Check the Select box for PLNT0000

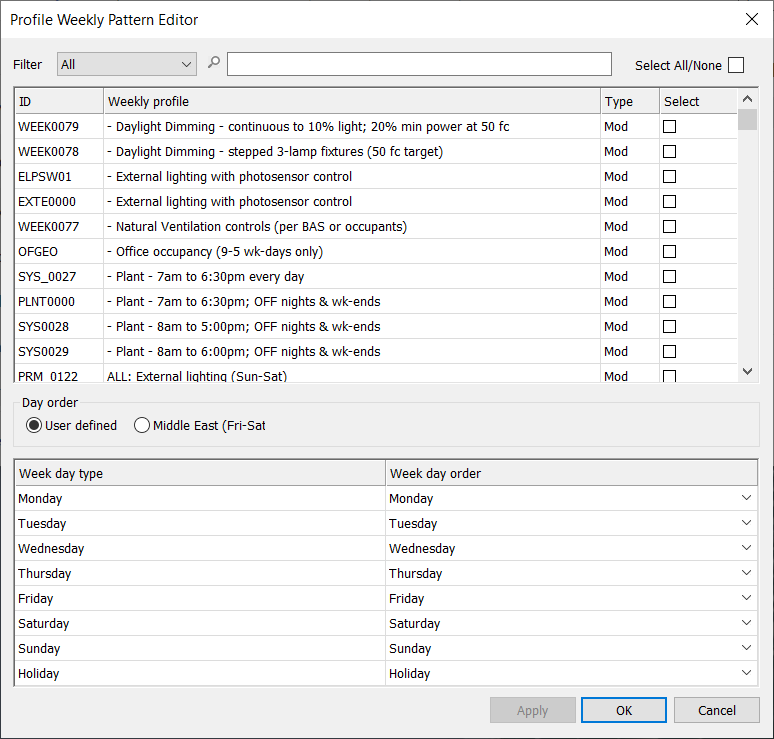point(669,302)
